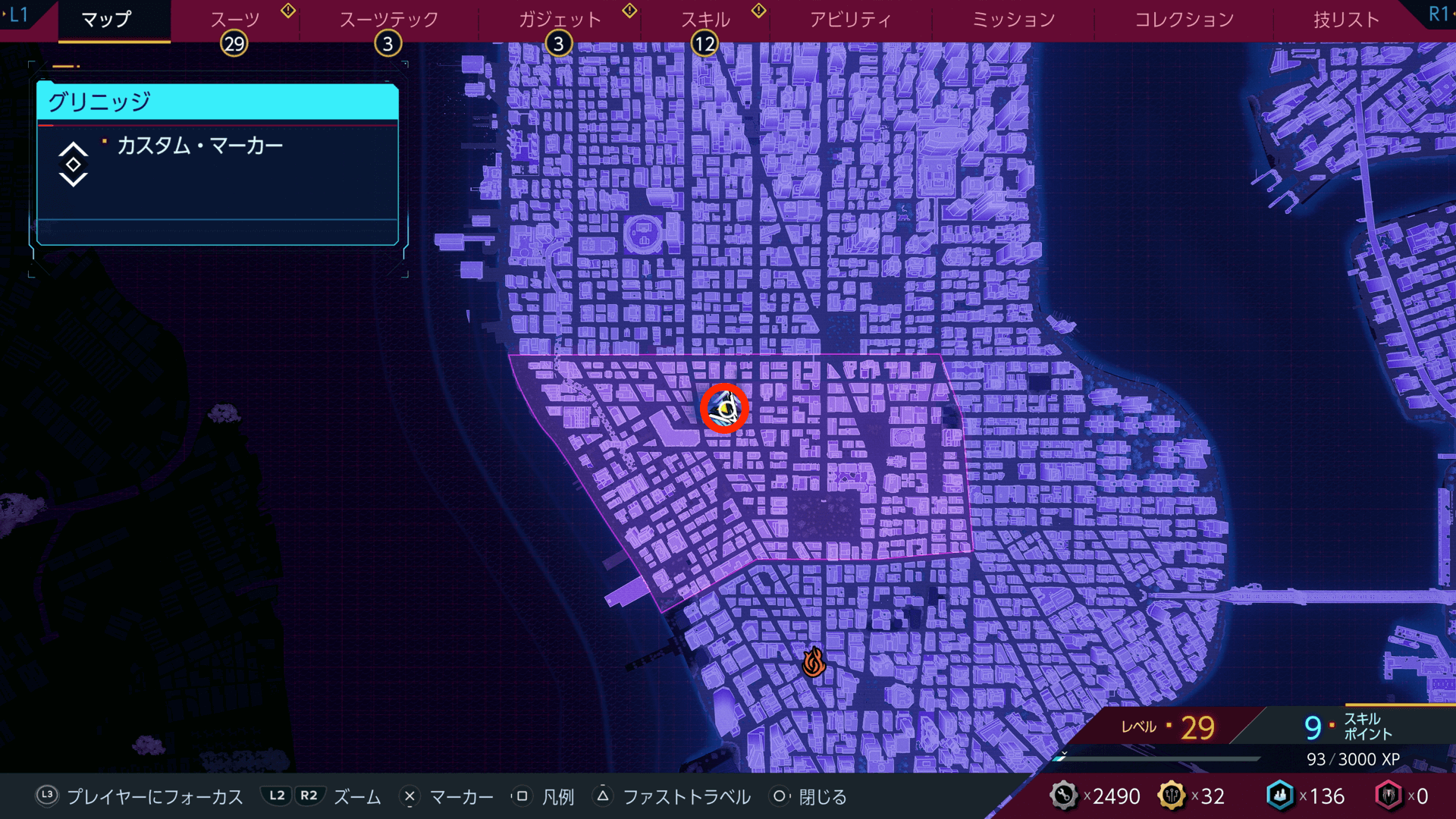Click the gear tech parts counter icon
The height and width of the screenshot is (819, 1456).
point(1063,795)
